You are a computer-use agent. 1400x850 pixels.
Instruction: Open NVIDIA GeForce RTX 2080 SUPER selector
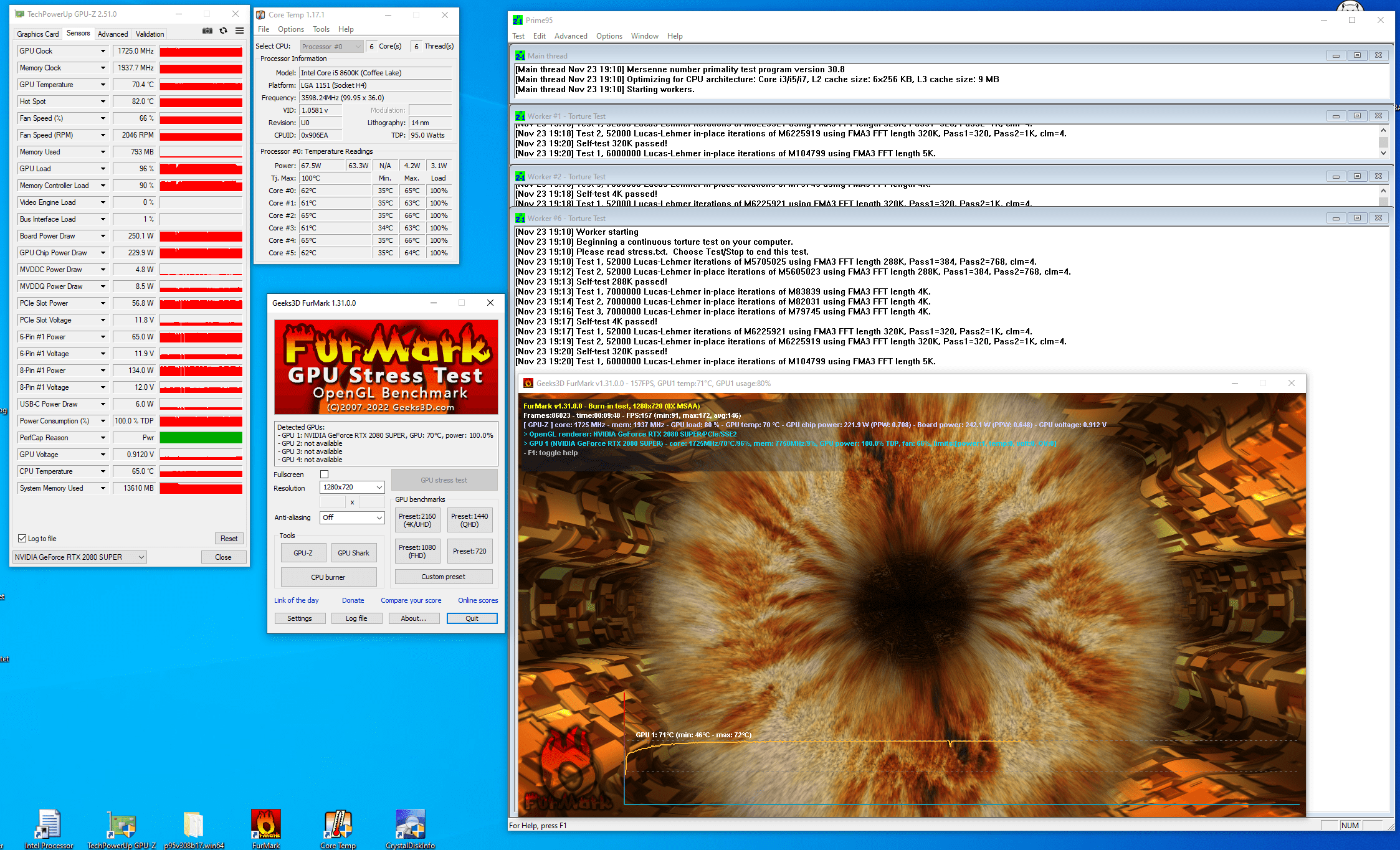coord(80,557)
